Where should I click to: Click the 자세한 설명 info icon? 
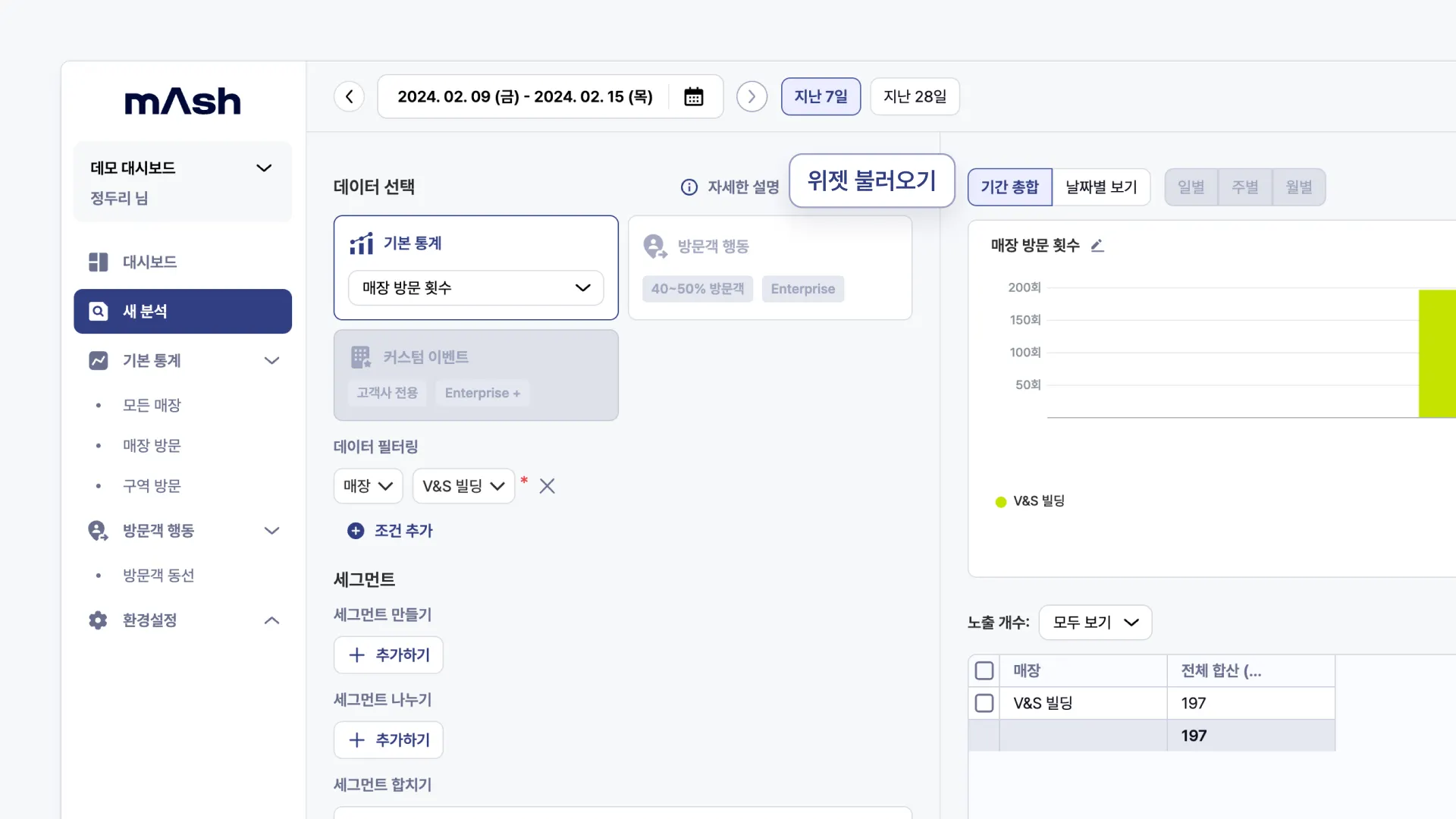tap(689, 187)
